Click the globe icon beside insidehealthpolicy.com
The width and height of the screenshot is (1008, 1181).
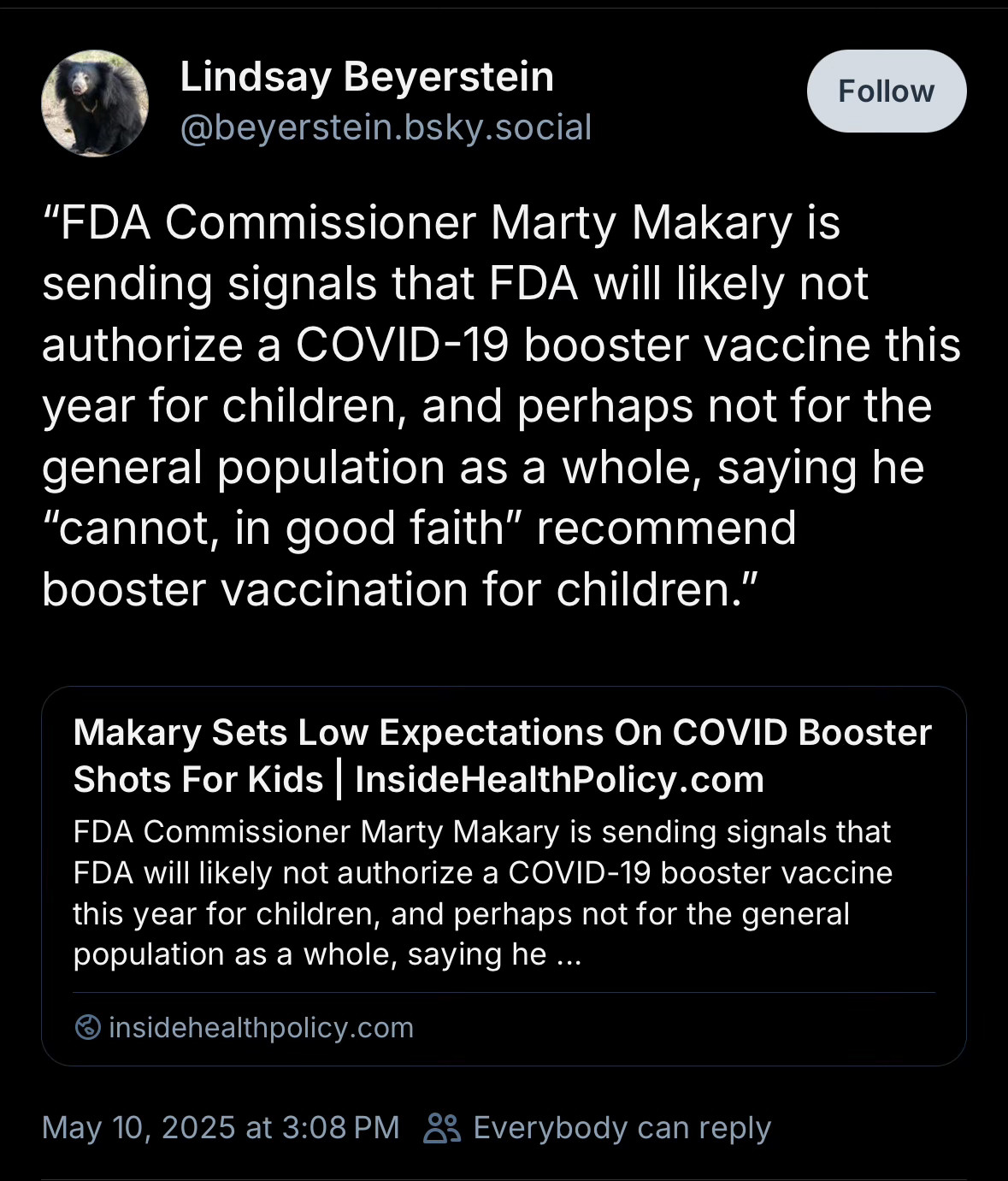(x=87, y=1027)
